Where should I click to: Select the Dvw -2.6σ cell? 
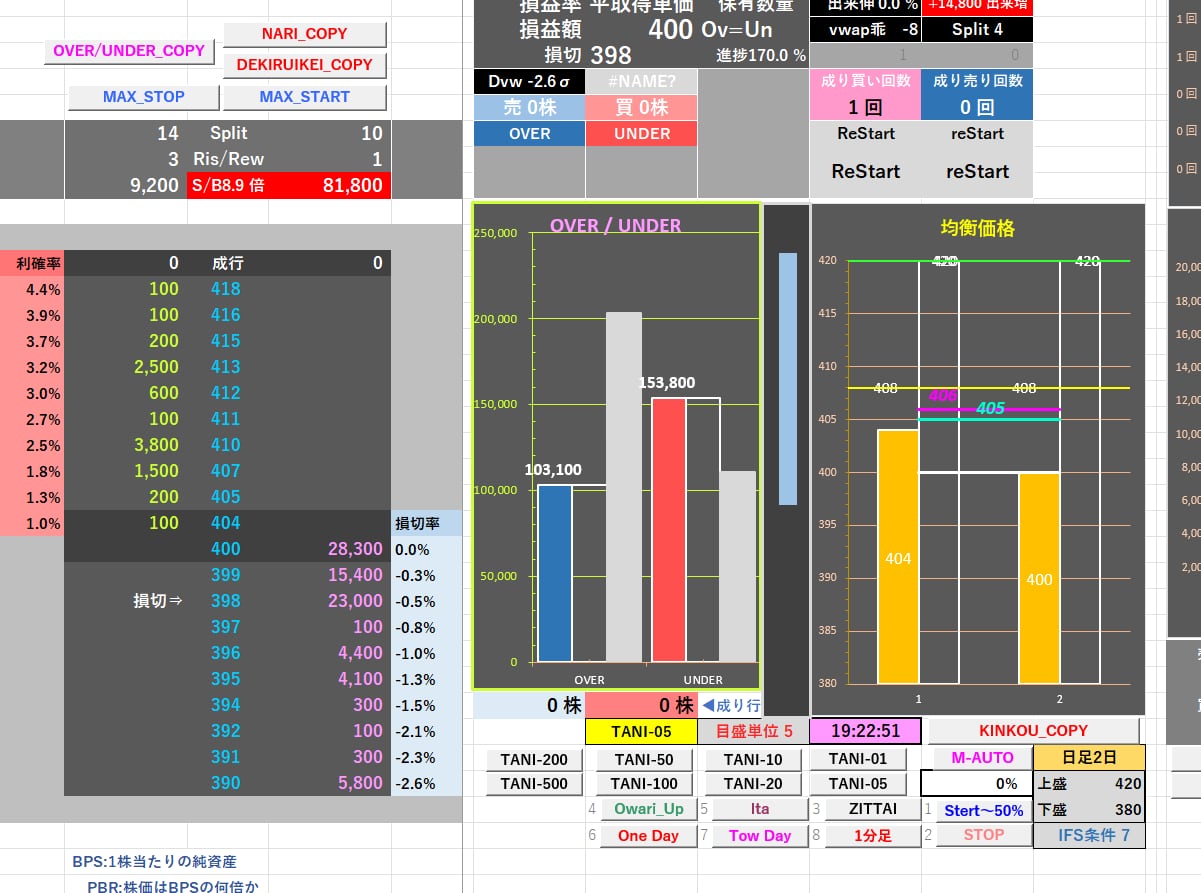[529, 81]
